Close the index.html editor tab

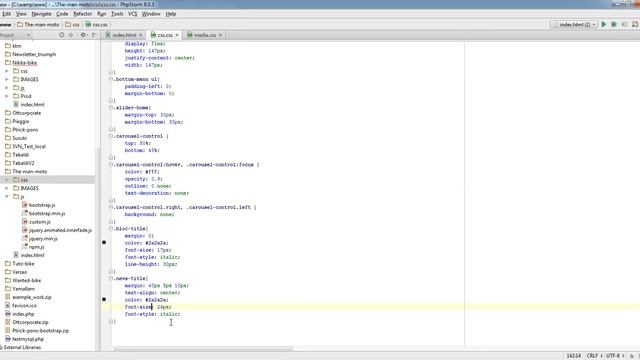(x=140, y=35)
